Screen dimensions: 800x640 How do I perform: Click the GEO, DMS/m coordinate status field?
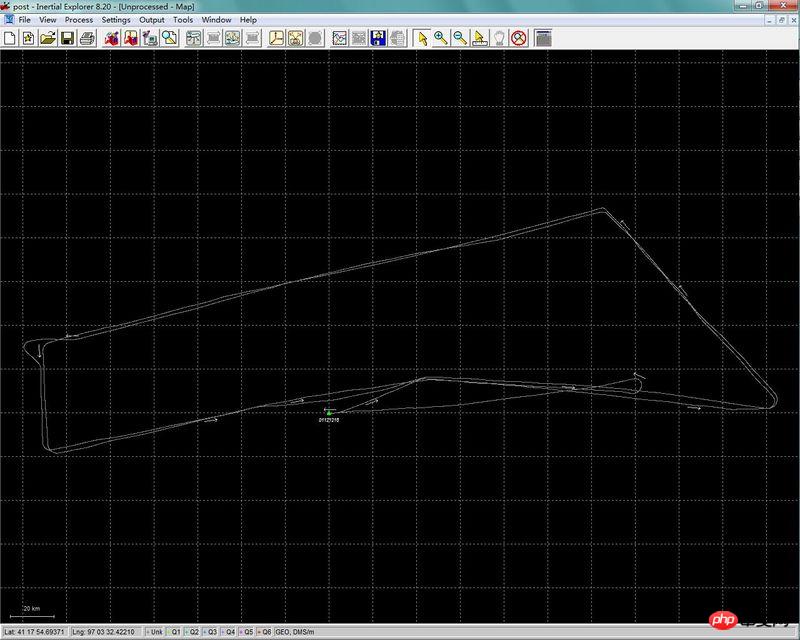[297, 632]
